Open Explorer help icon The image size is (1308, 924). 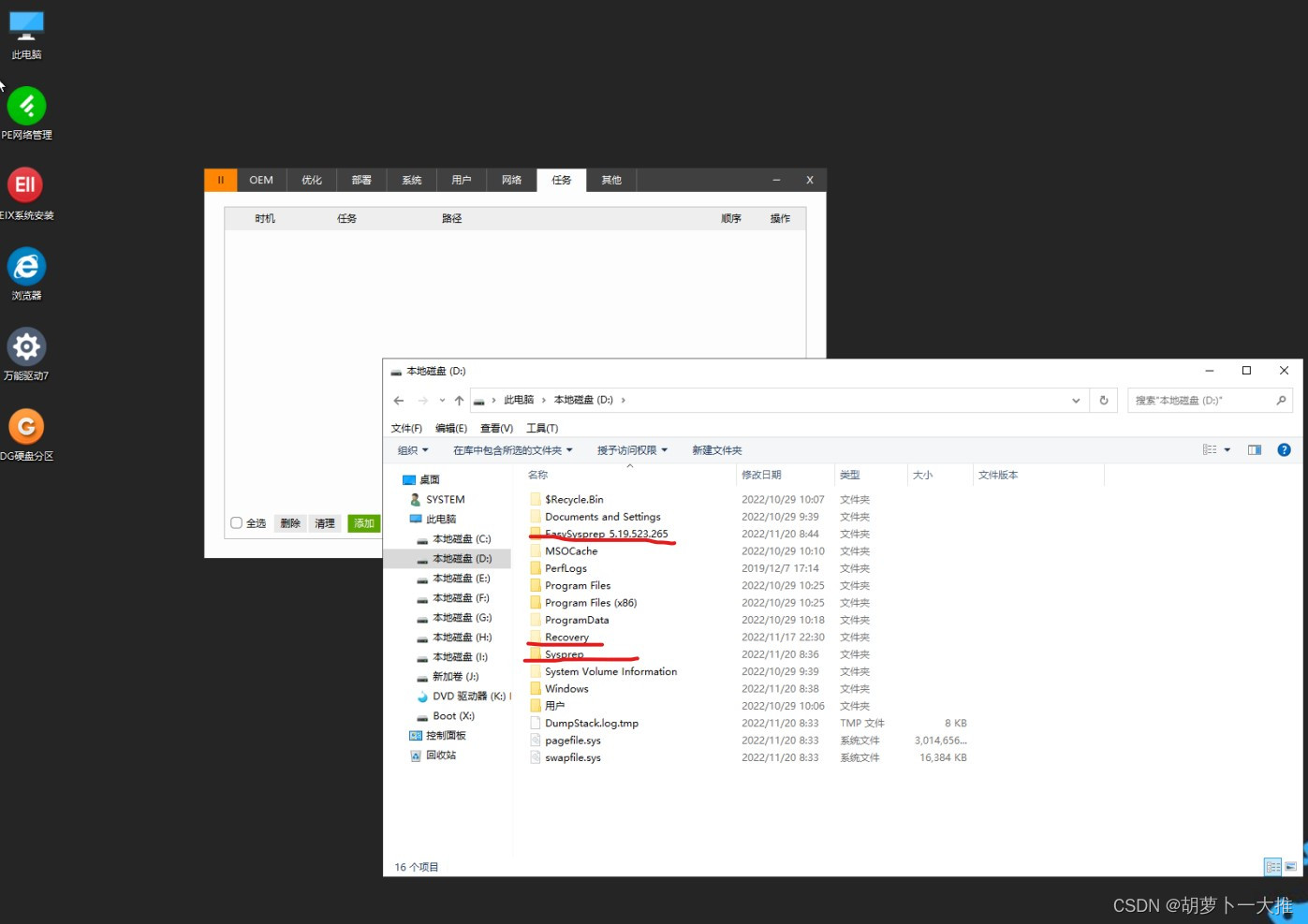click(x=1284, y=450)
